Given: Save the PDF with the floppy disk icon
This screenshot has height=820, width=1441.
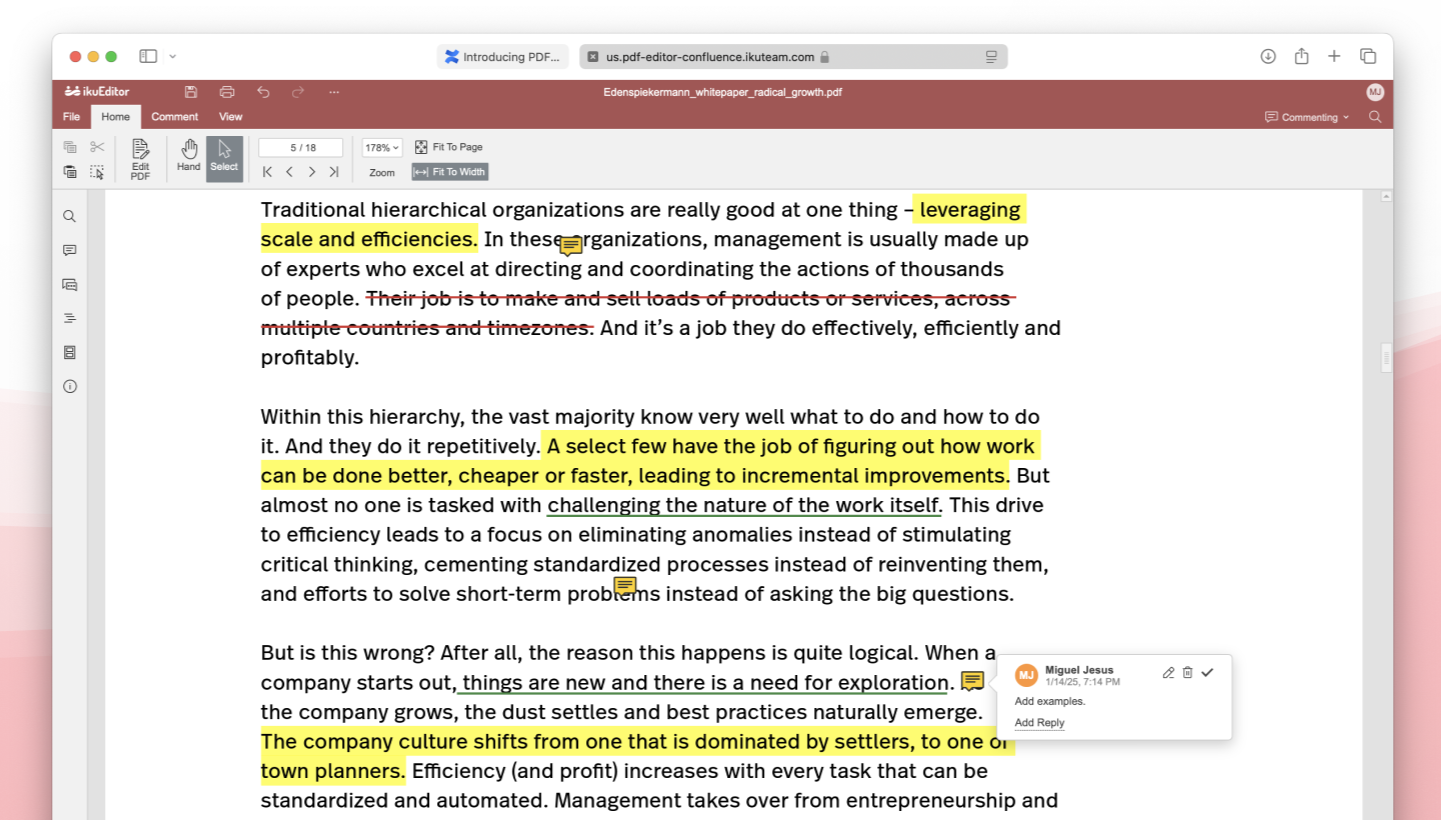Looking at the screenshot, I should coord(191,92).
